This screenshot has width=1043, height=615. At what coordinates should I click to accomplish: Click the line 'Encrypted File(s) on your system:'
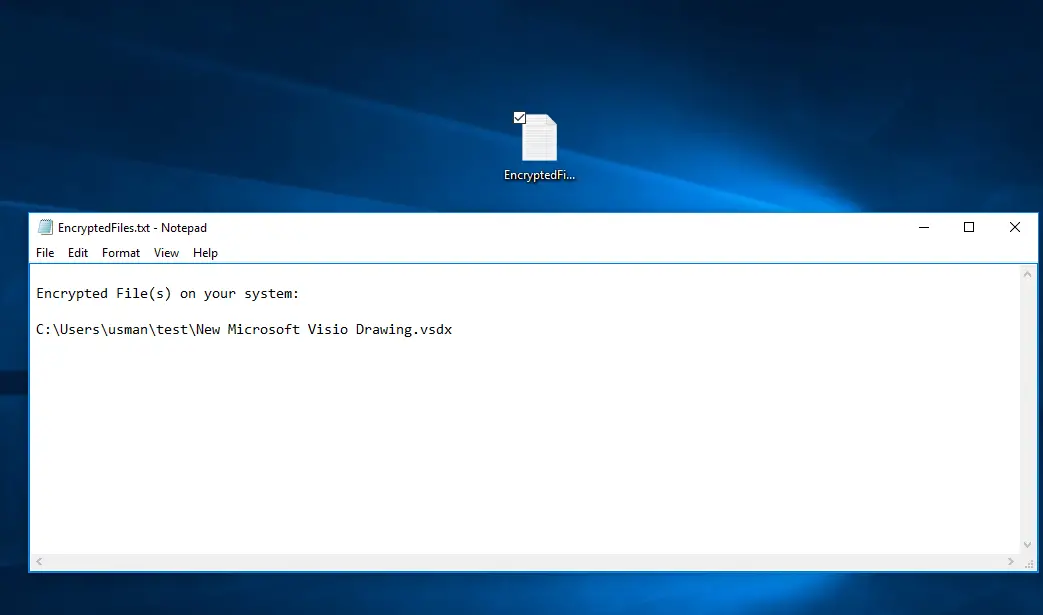(168, 293)
